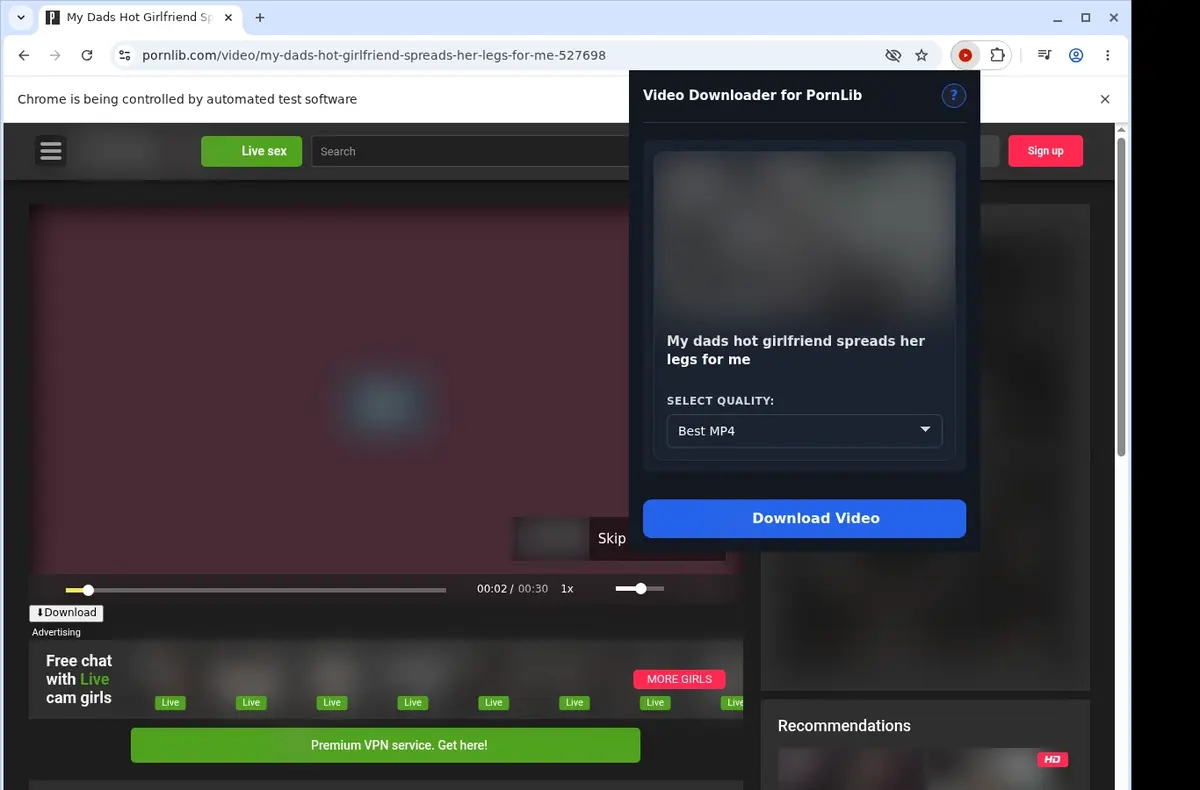Open the downloader help question mark
The image size is (1200, 790).
[x=954, y=95]
